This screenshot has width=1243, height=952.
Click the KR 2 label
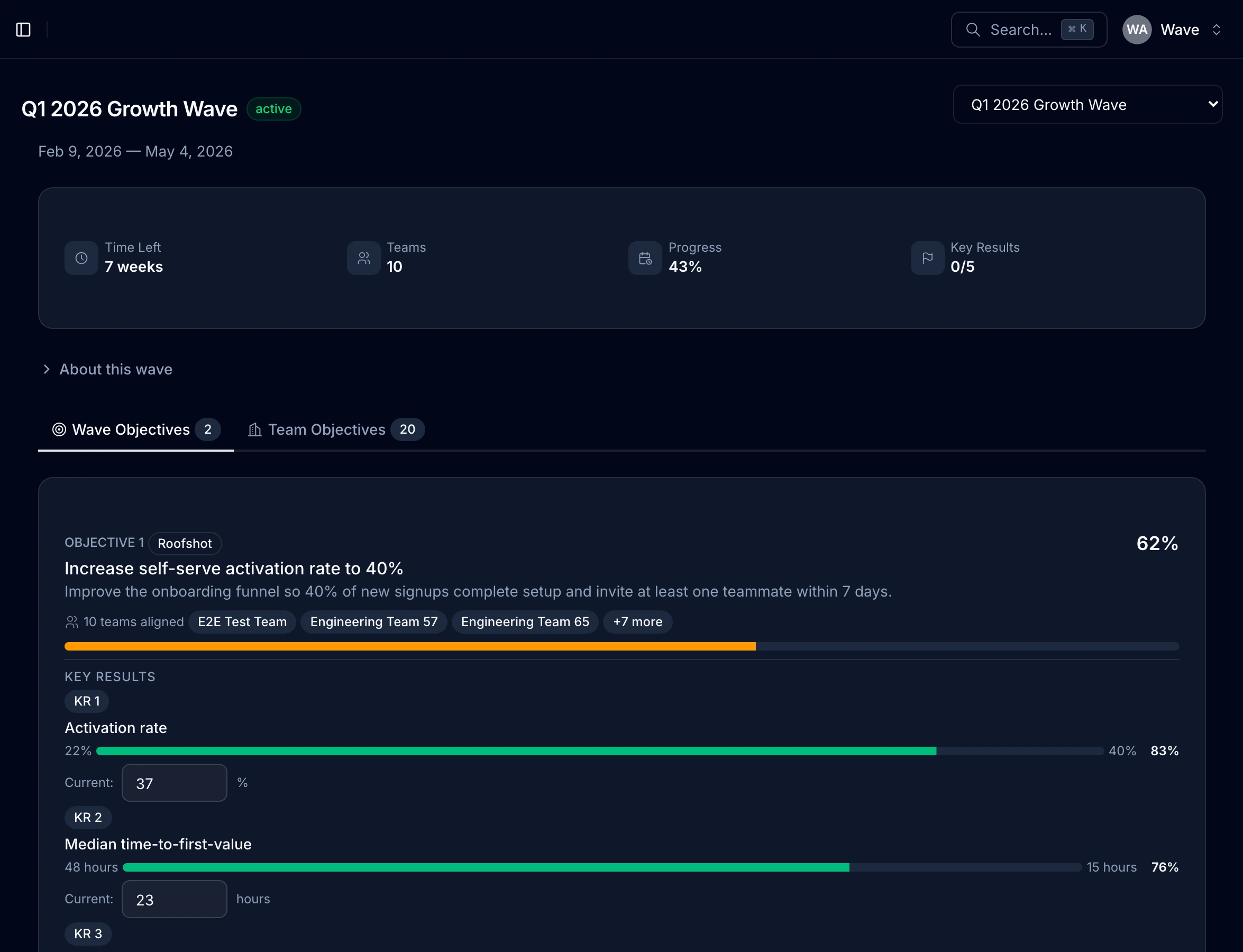pyautogui.click(x=88, y=817)
